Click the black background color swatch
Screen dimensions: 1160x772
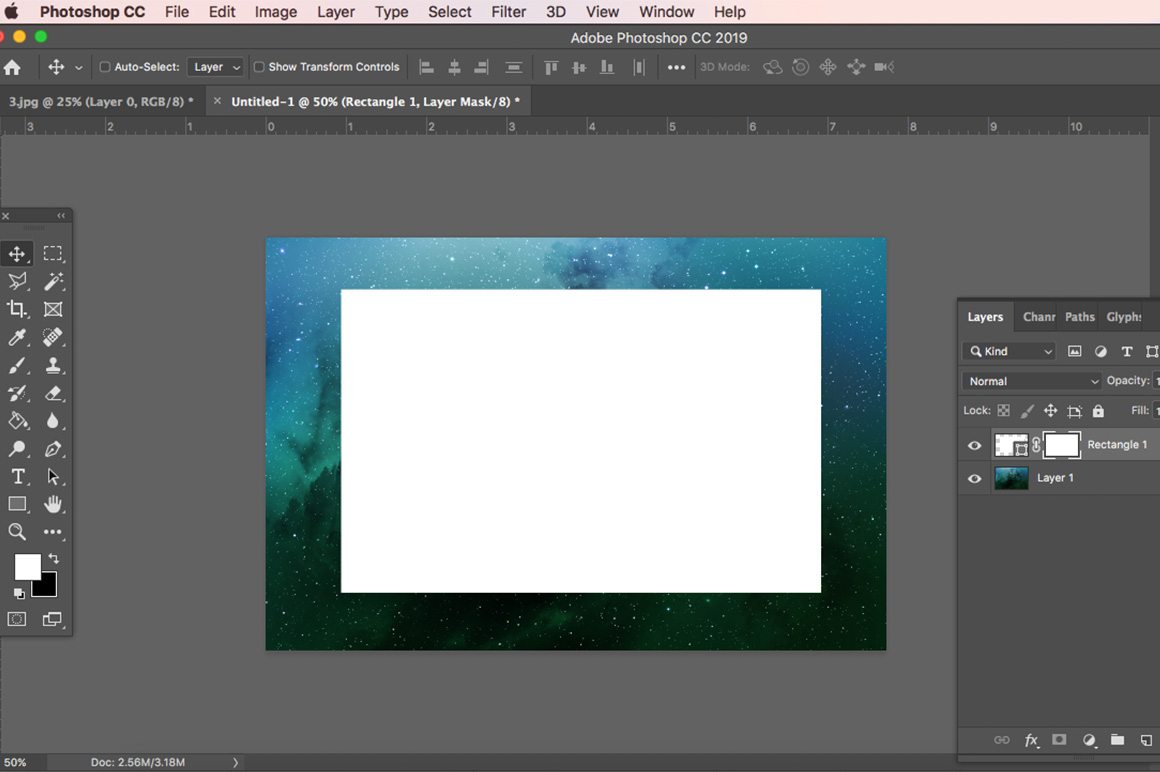point(47,588)
